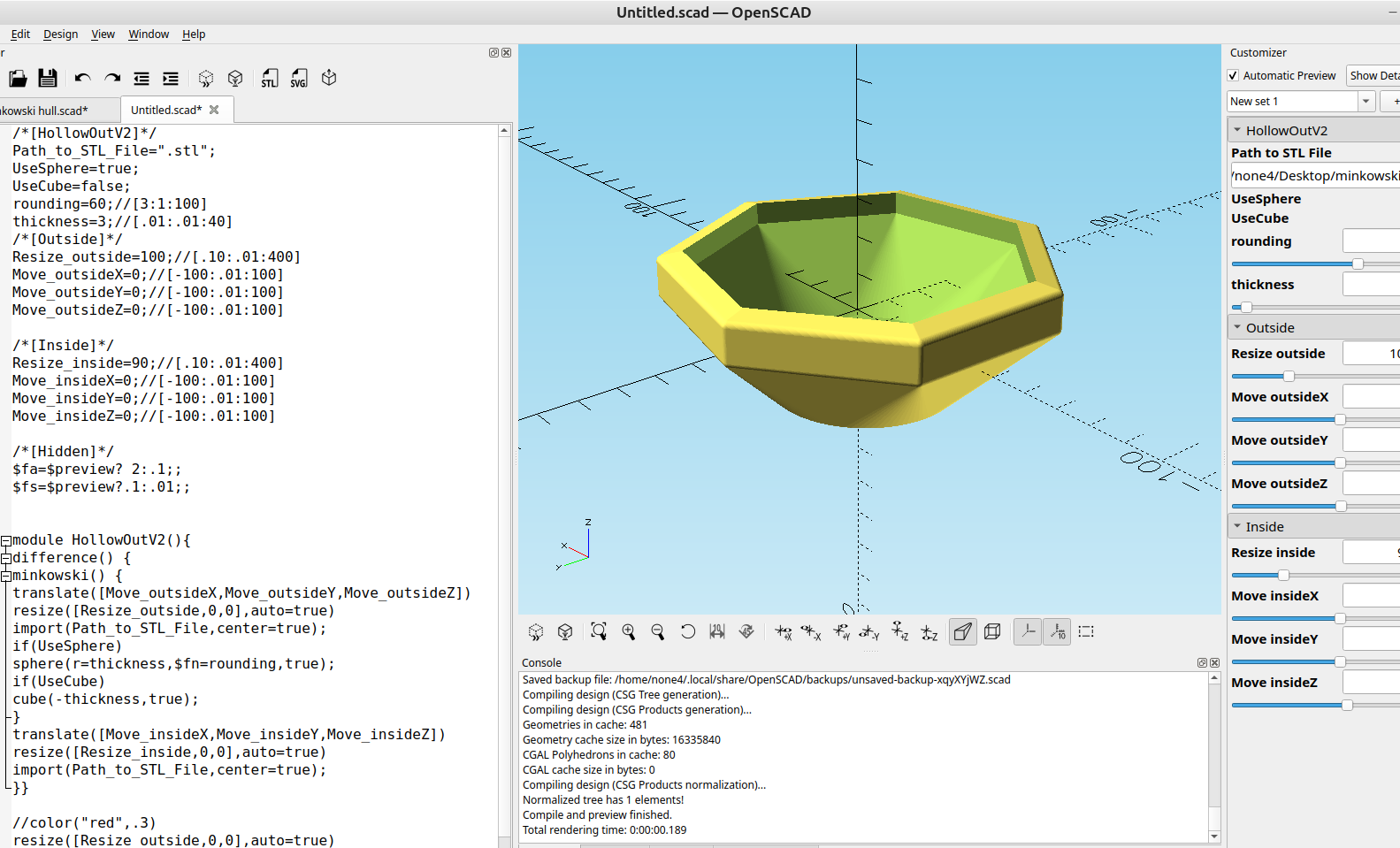This screenshot has height=848, width=1400.
Task: Click the Show Details button
Action: pyautogui.click(x=1373, y=76)
